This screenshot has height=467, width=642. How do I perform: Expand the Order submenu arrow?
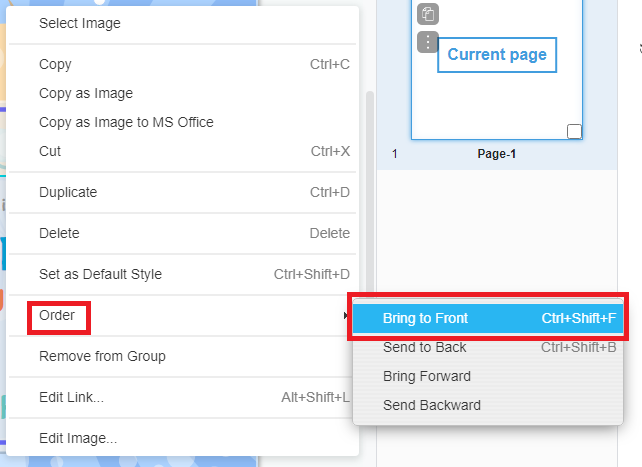[x=346, y=316]
